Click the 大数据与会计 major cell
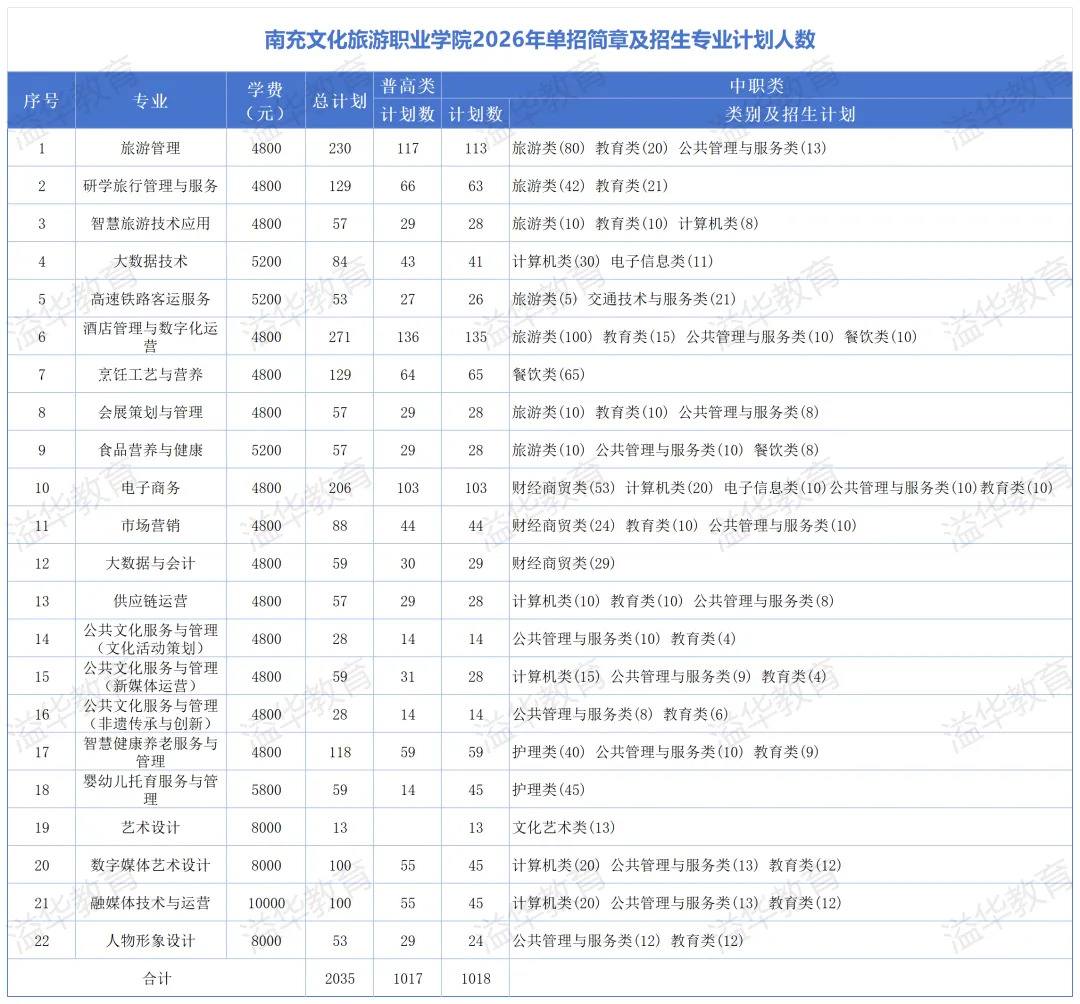The height and width of the screenshot is (1004, 1080). [151, 563]
